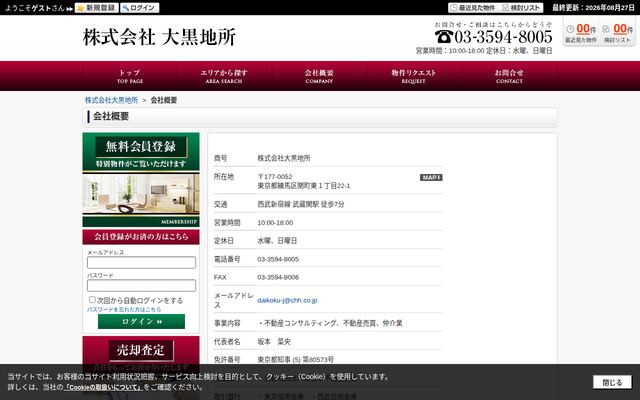Click the 代表者名 value 坂本 菜央
Viewport: 640px width, 400px height.
(274, 342)
